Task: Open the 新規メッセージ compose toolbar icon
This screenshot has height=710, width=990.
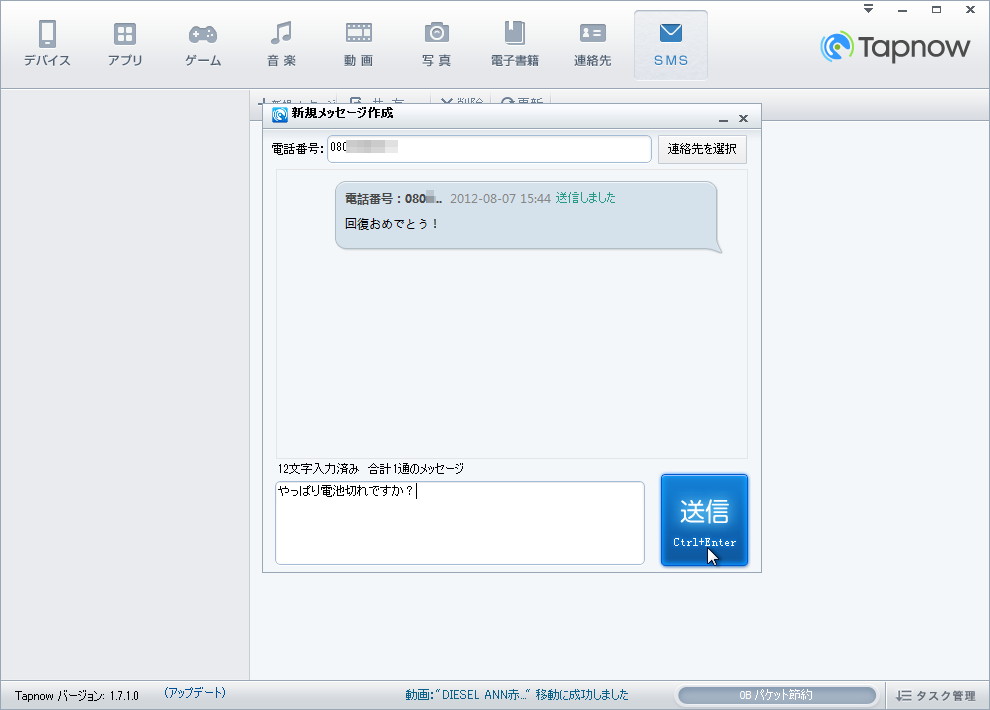Action: coord(264,98)
